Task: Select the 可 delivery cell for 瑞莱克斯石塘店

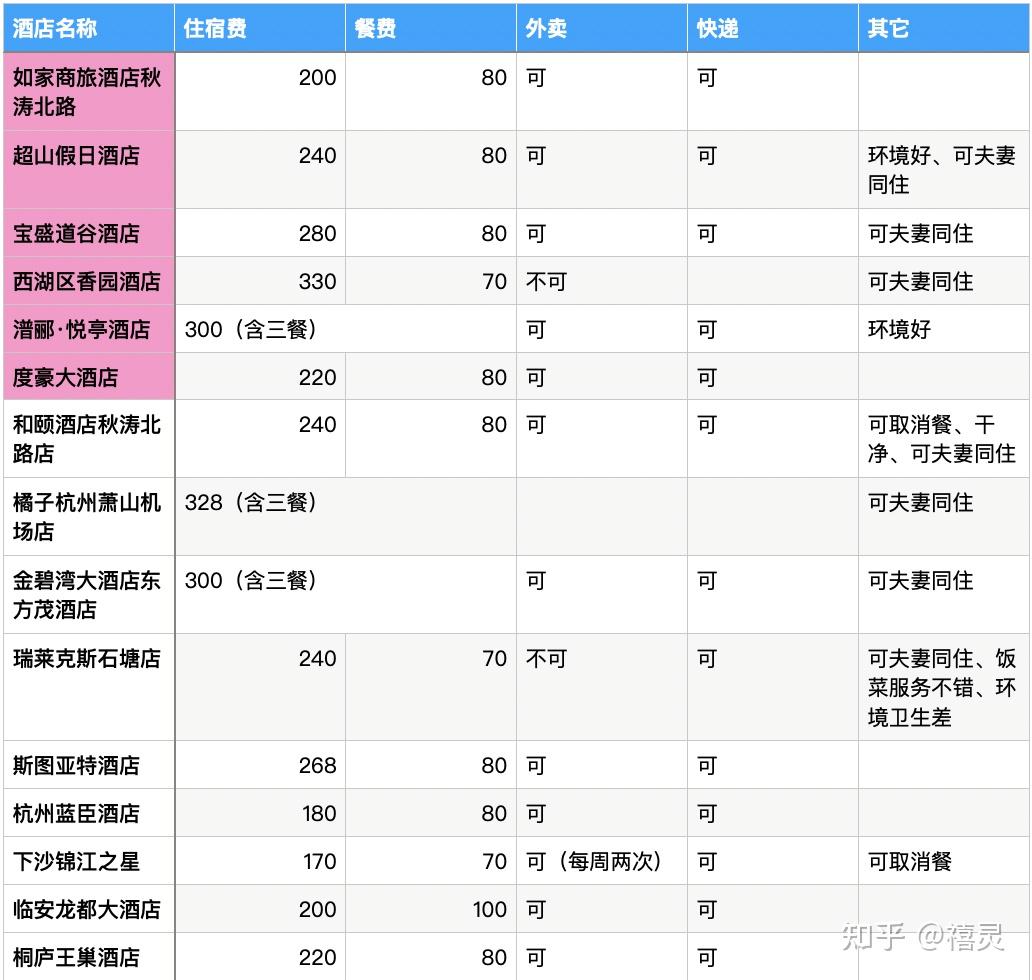Action: pyautogui.click(x=773, y=687)
